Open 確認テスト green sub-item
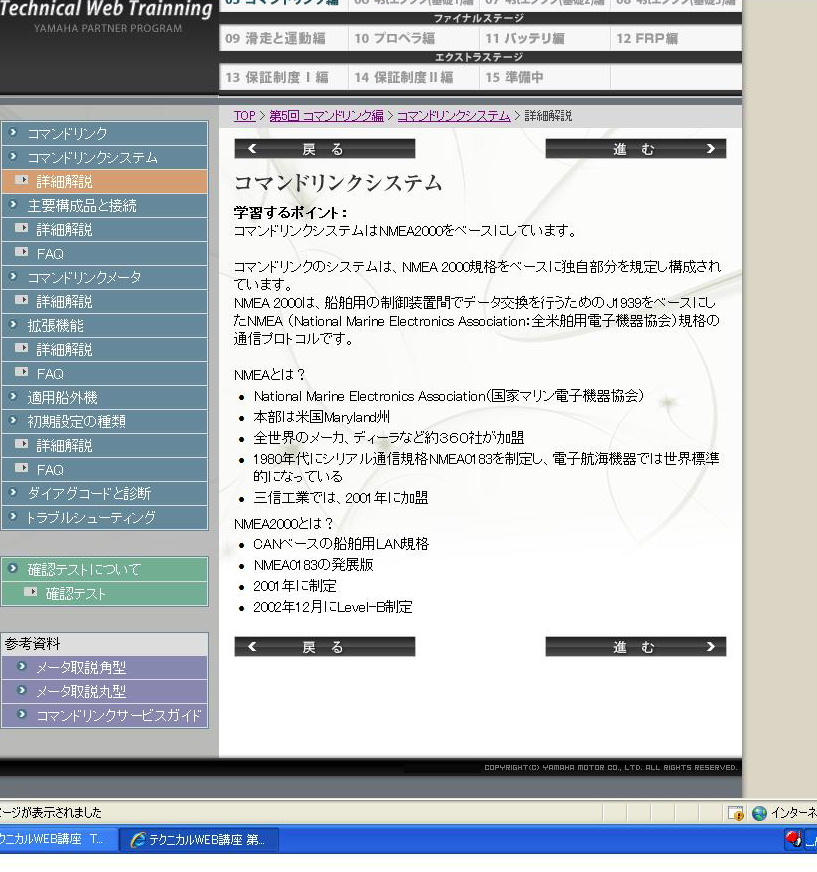817x872 pixels. [105, 593]
